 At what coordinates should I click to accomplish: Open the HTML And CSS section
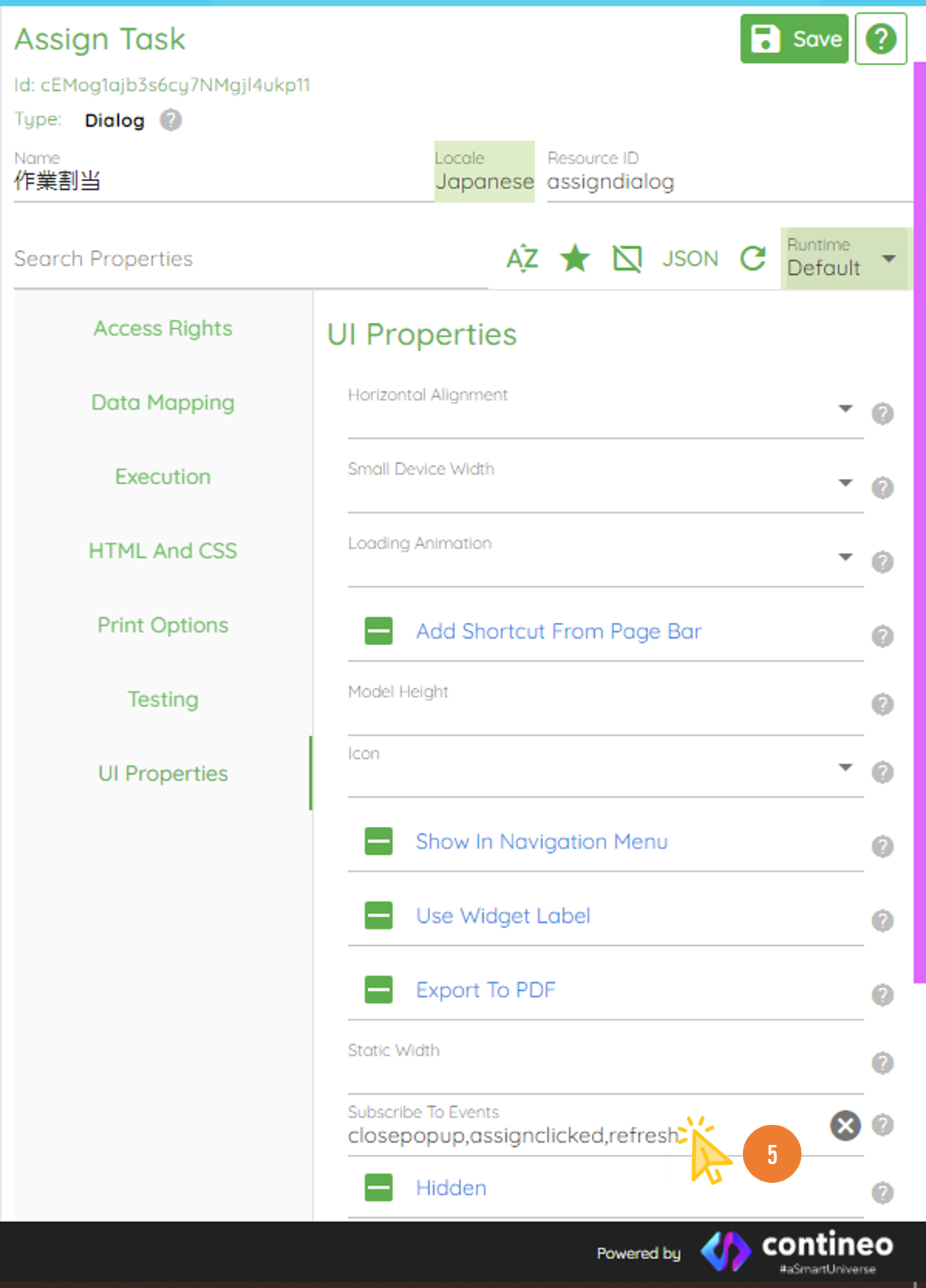tap(162, 551)
